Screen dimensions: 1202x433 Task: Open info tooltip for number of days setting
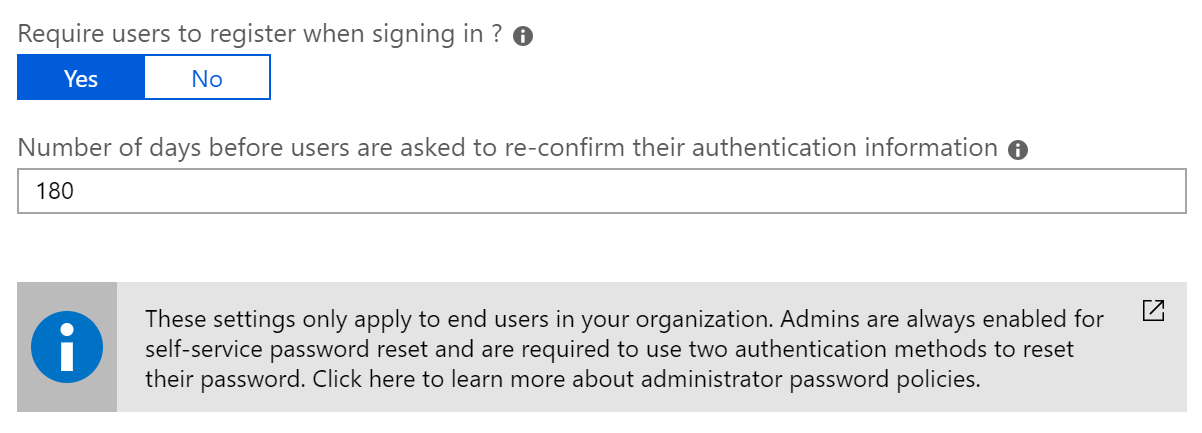click(x=1018, y=150)
